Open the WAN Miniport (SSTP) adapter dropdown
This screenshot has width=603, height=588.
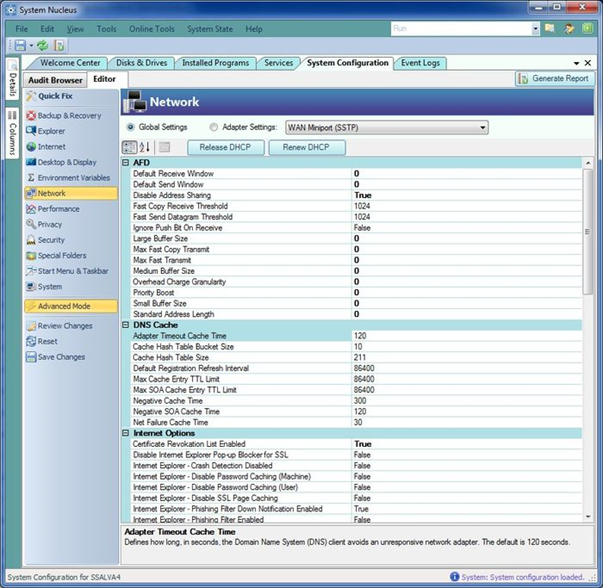482,127
